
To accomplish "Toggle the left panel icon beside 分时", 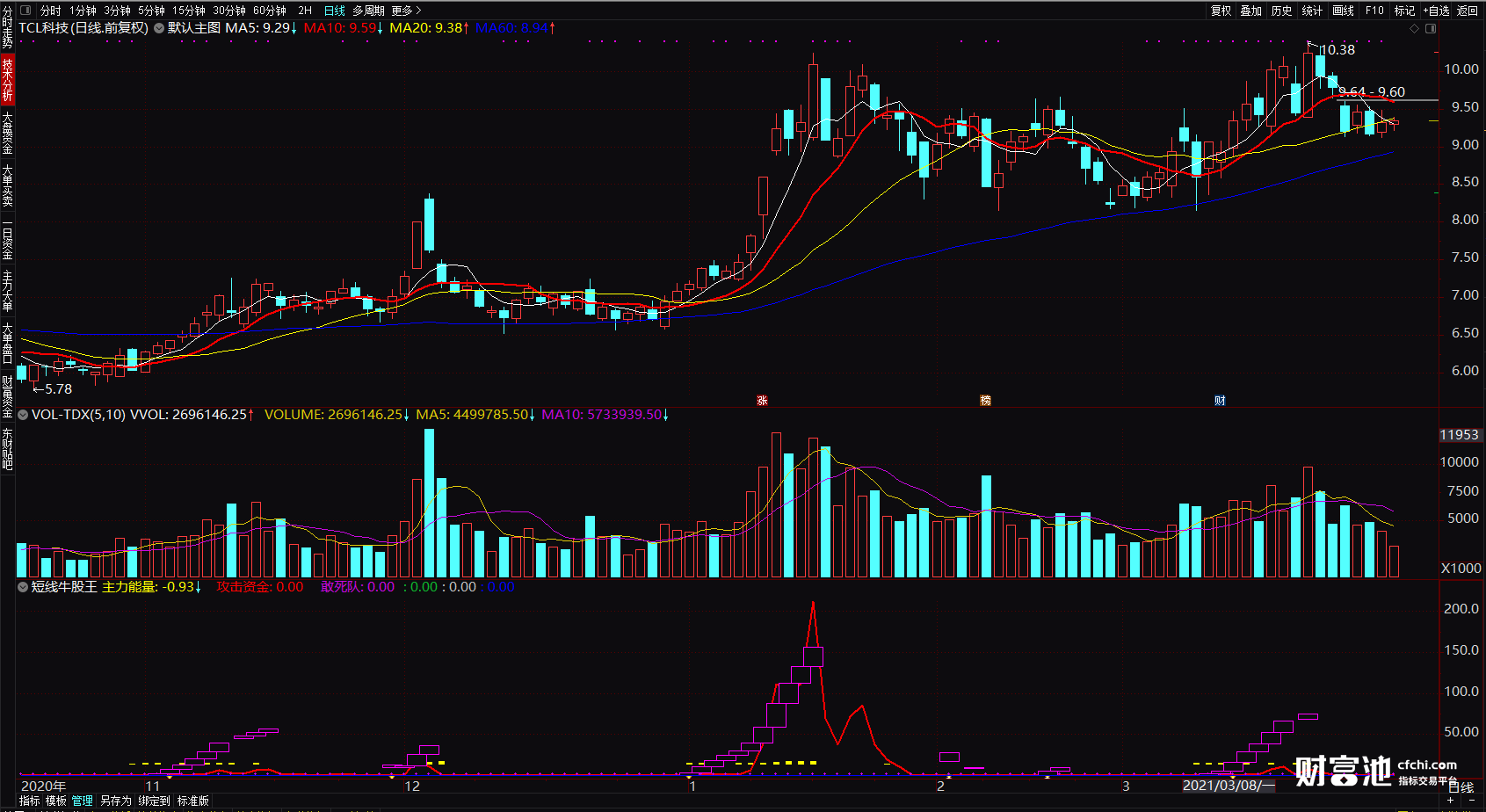I will pyautogui.click(x=25, y=11).
